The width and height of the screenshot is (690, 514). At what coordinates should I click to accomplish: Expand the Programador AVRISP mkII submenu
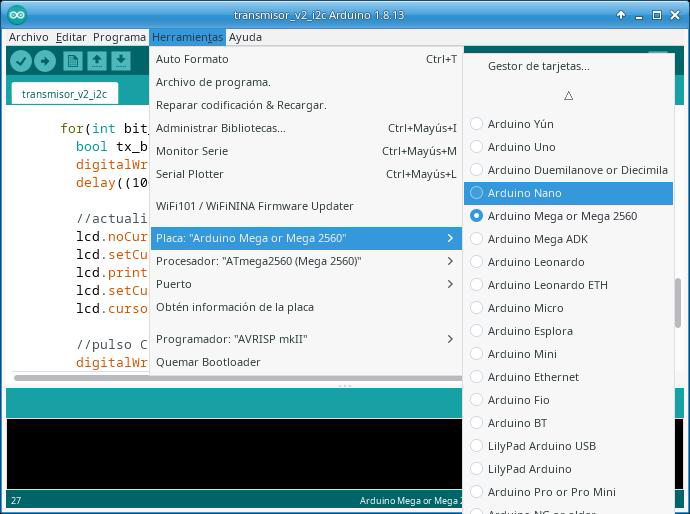[306, 339]
